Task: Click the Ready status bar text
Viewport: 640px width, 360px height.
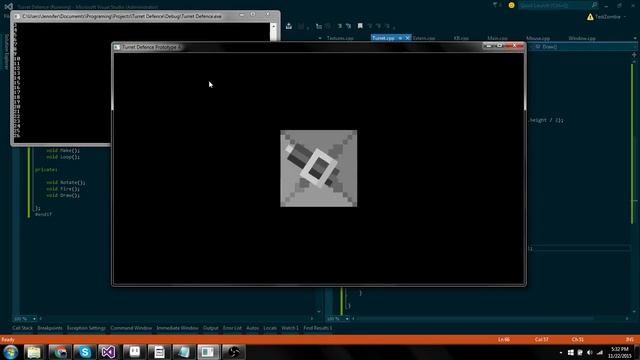Action: 8,340
